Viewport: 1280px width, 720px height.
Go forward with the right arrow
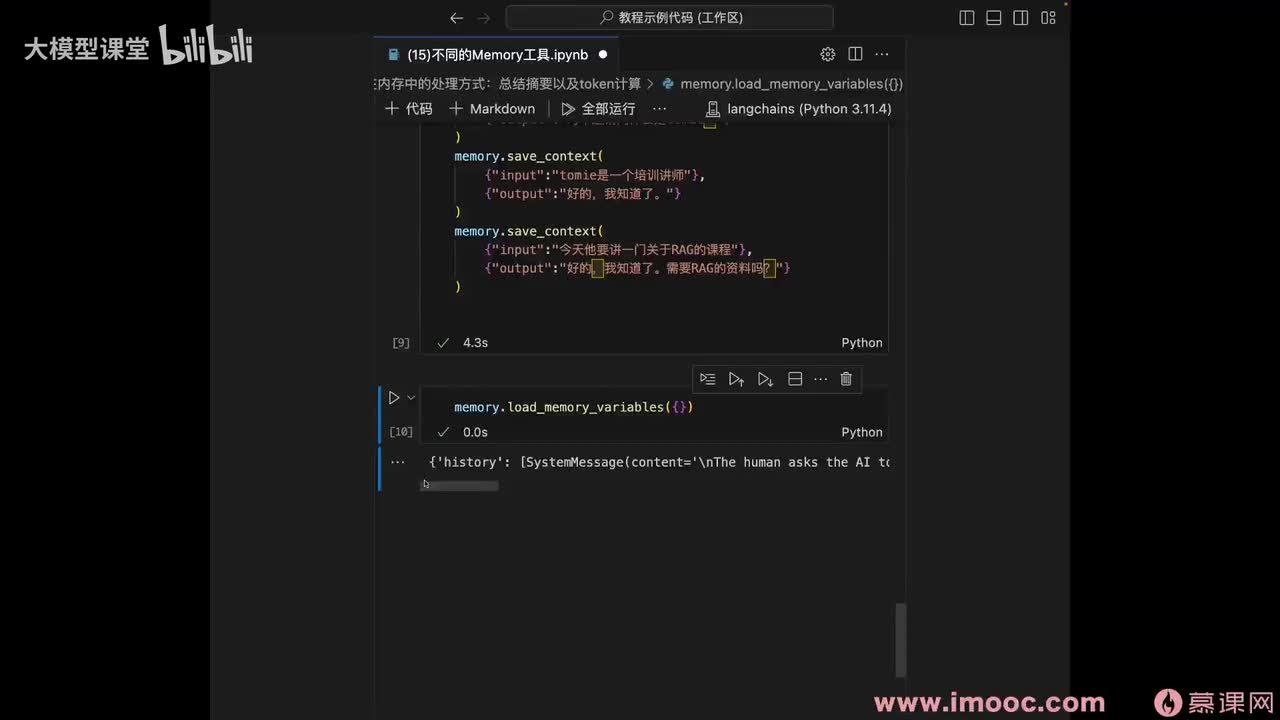pyautogui.click(x=484, y=18)
